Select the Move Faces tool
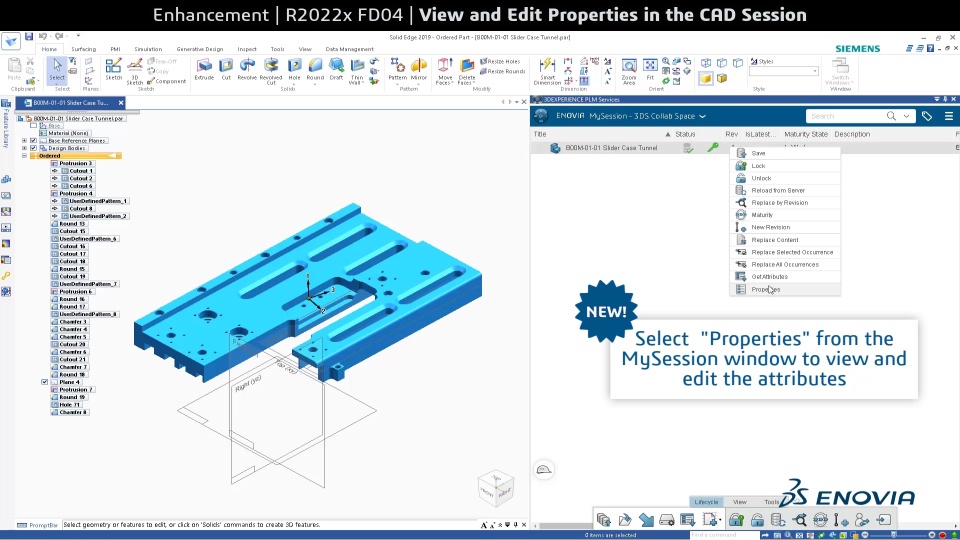The width and height of the screenshot is (960, 540). [x=445, y=71]
